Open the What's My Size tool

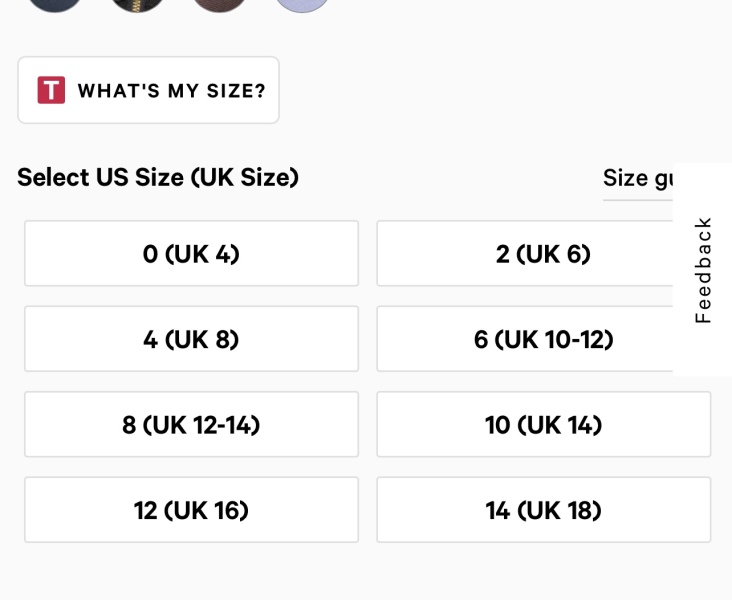[148, 90]
